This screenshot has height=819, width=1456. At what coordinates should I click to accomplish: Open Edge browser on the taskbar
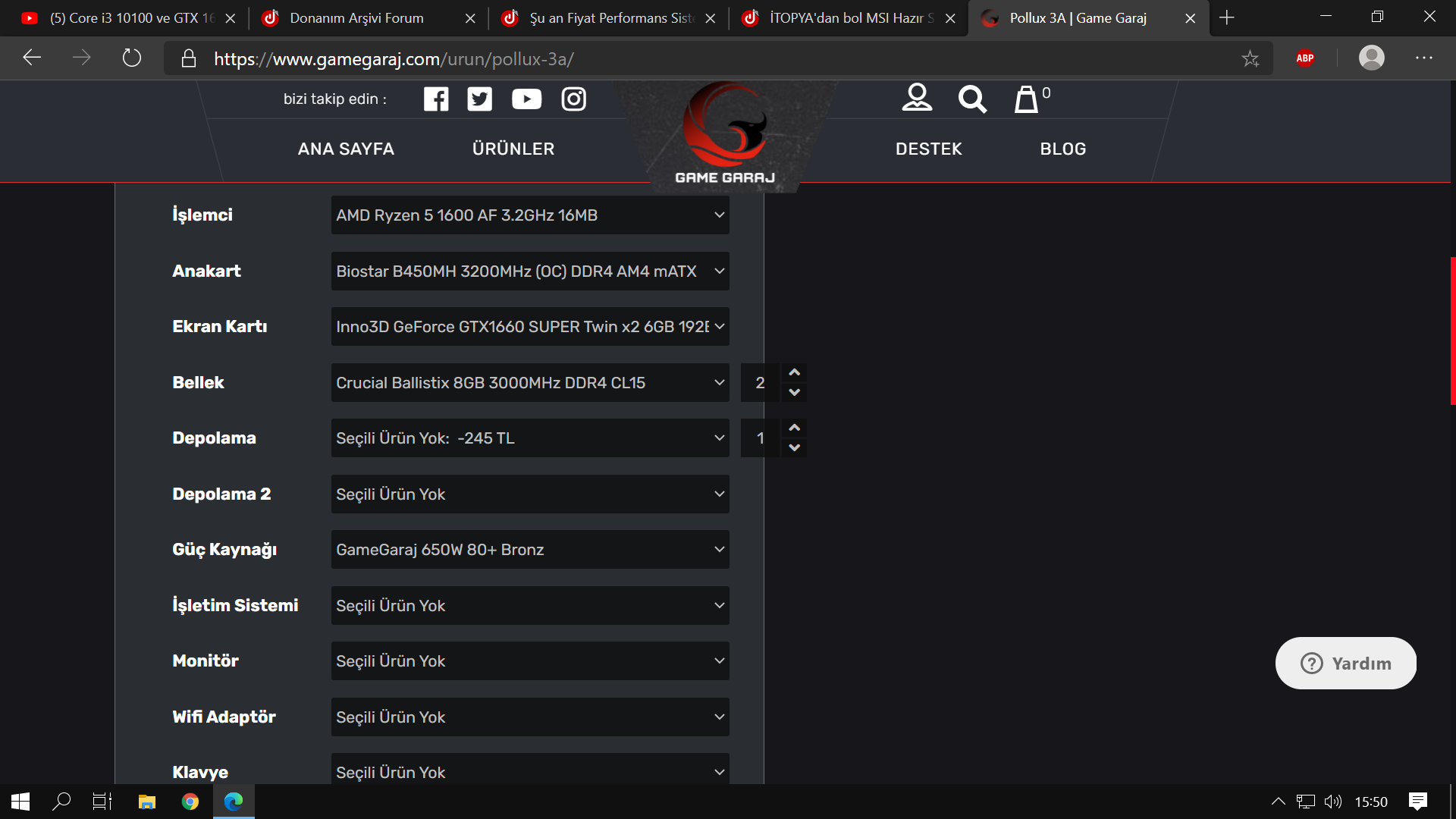(234, 802)
